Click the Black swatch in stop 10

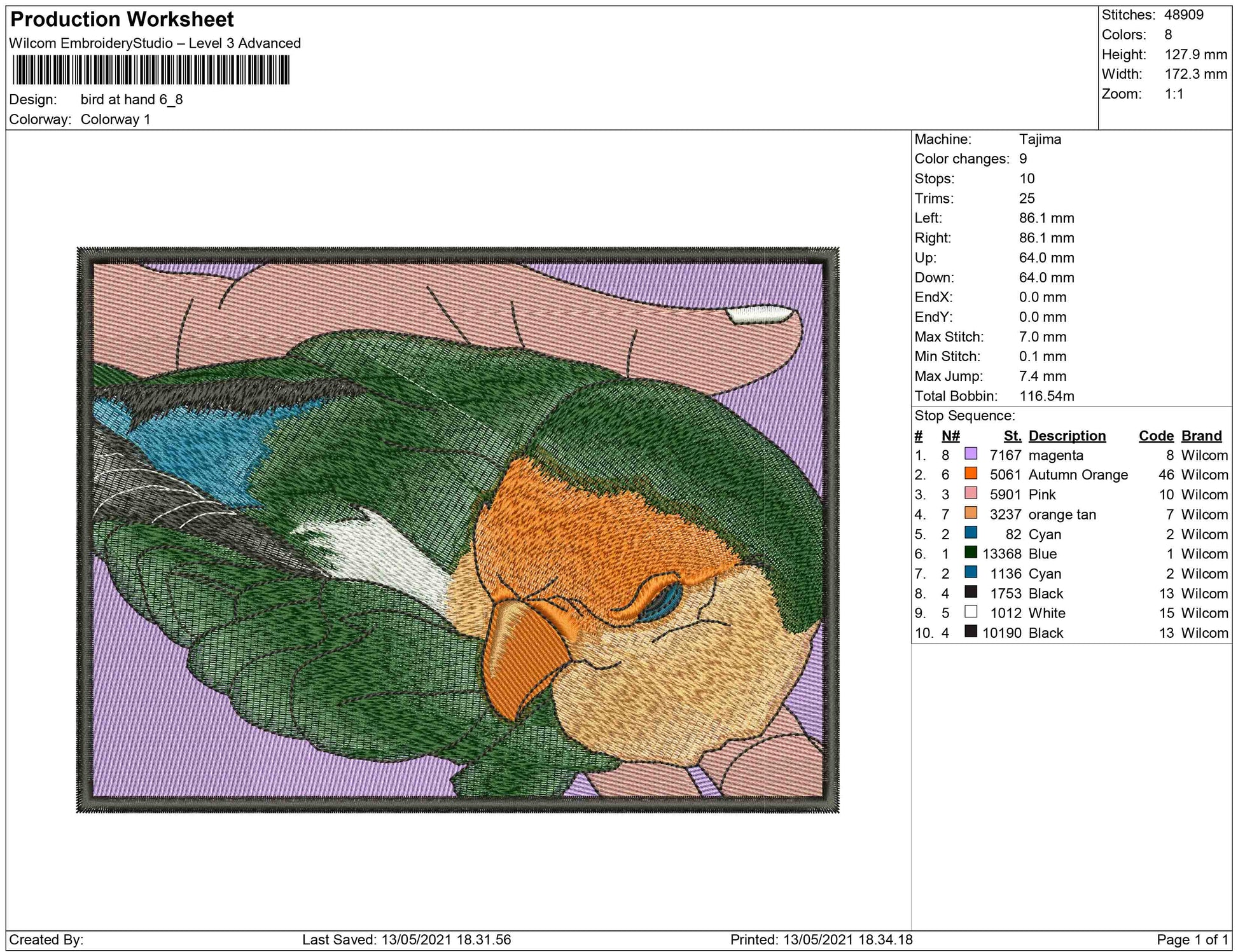[970, 631]
